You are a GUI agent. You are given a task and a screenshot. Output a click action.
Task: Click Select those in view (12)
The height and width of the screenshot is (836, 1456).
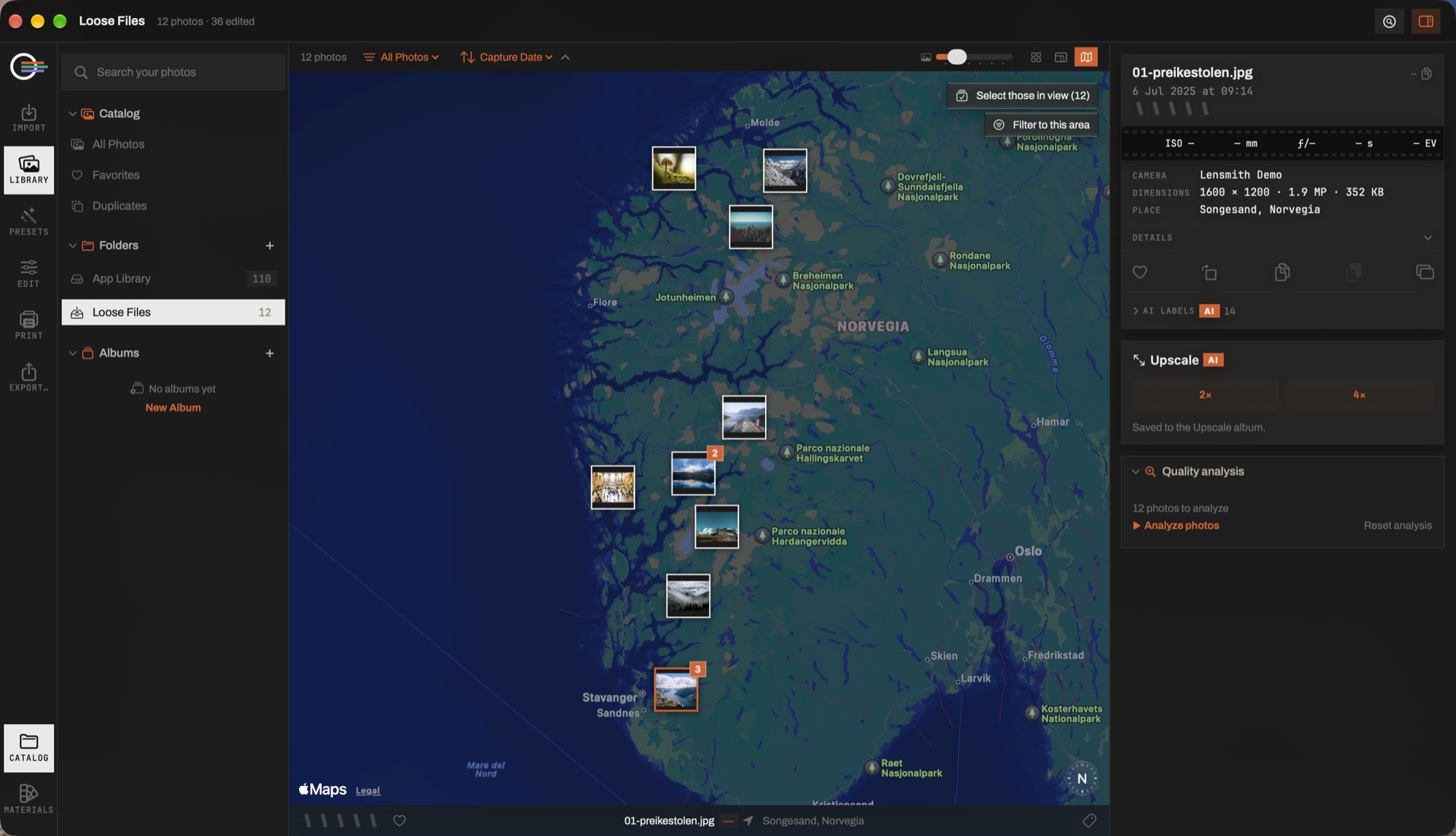pyautogui.click(x=1022, y=95)
